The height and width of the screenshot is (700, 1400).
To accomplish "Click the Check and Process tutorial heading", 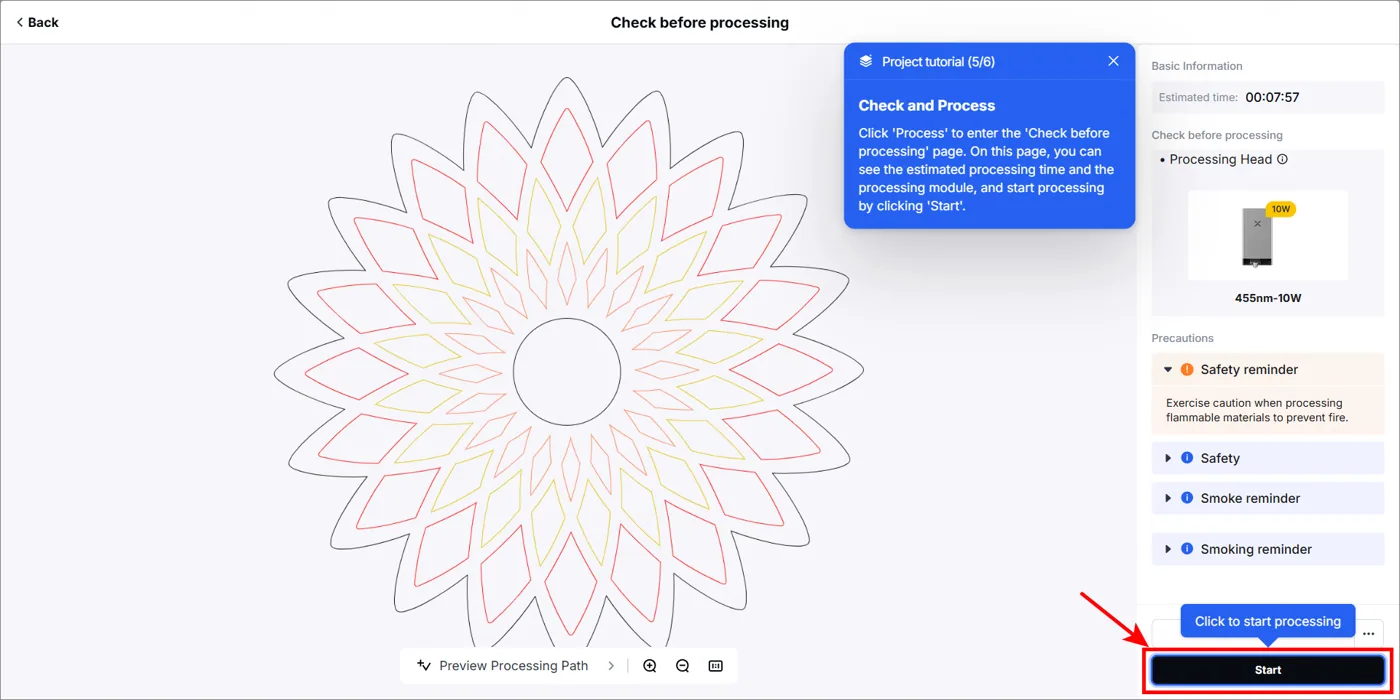I will pyautogui.click(x=927, y=105).
